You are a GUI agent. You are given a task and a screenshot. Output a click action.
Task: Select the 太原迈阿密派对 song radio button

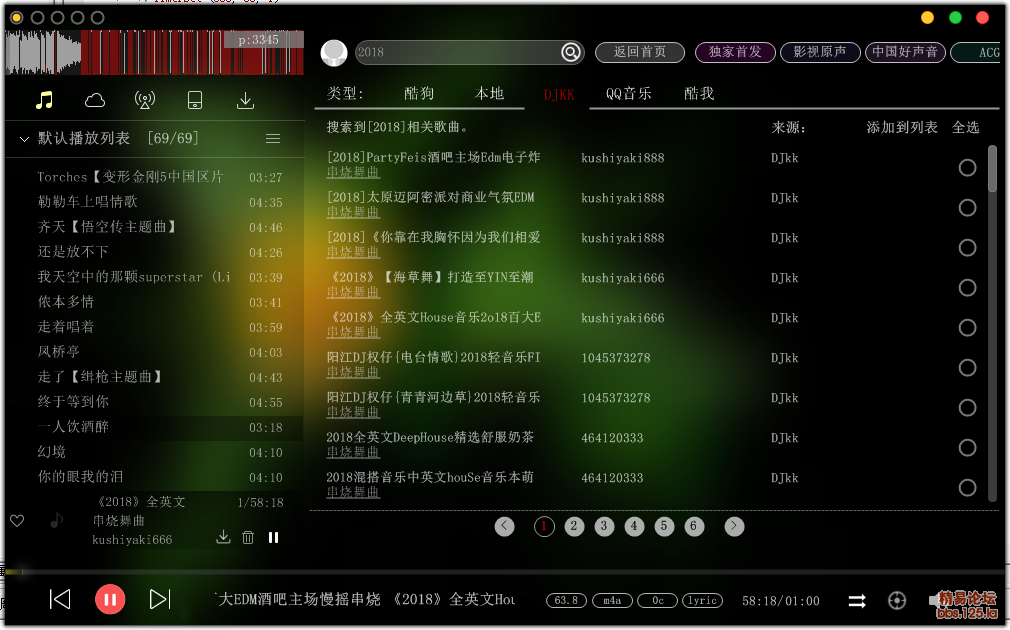(x=967, y=208)
